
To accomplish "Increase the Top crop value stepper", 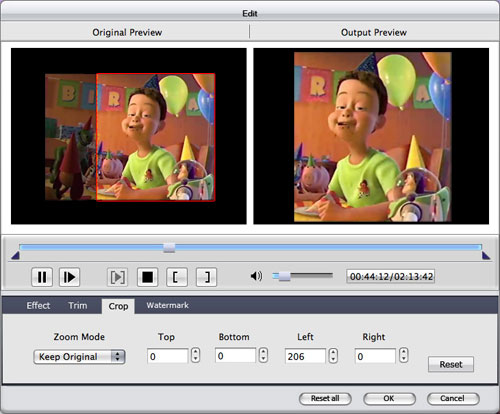I will point(196,352).
